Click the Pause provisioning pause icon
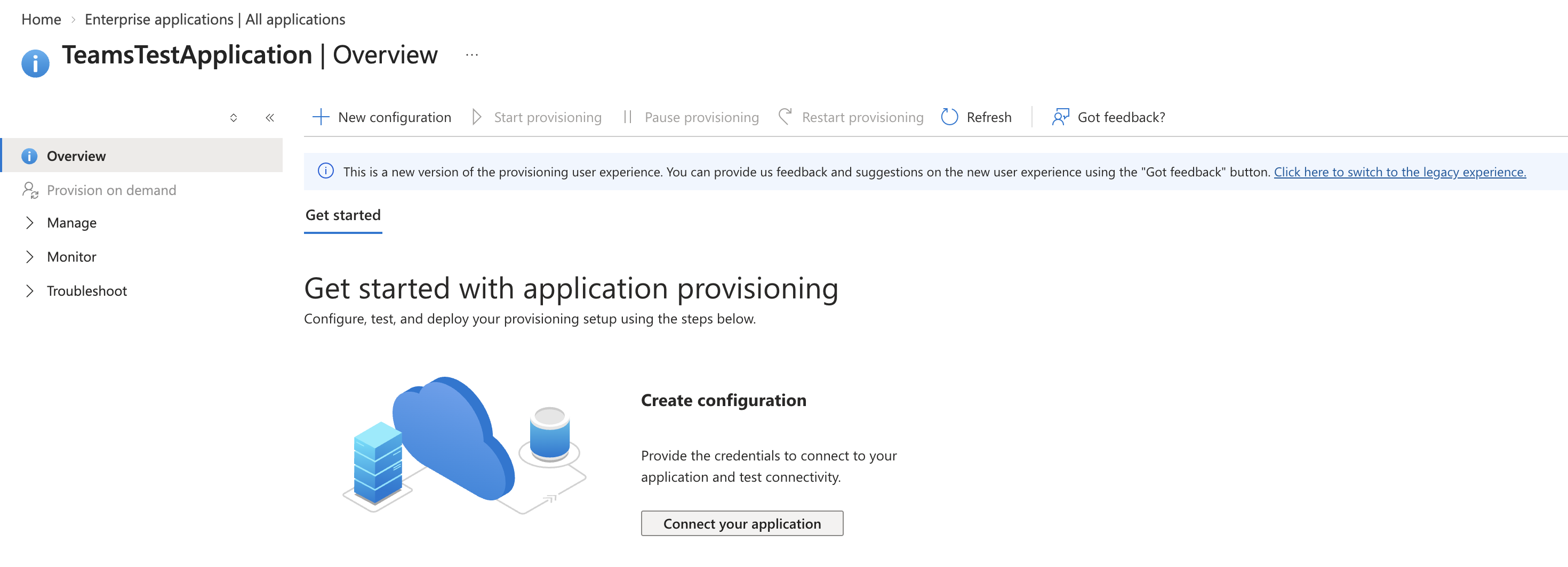The image size is (1568, 567). (628, 117)
